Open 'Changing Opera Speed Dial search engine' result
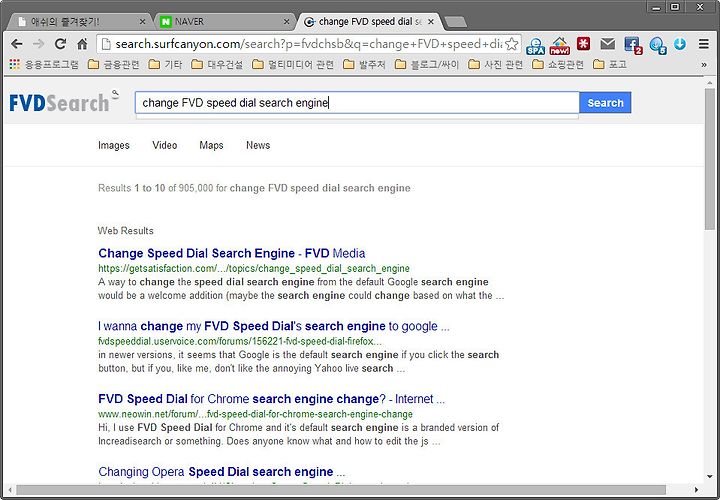 coord(222,472)
